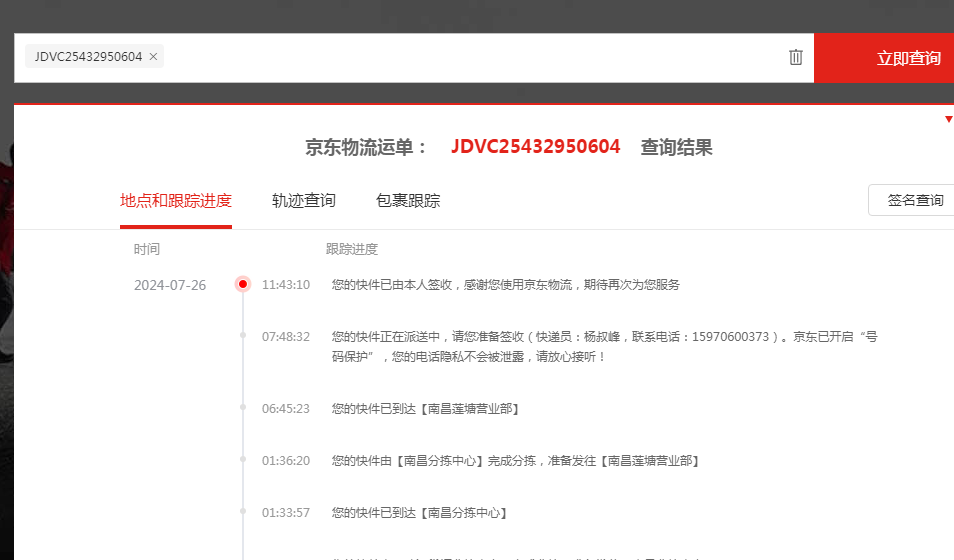Screen dimensions: 954x560
Task: Click the 立即查询 search button
Action: click(884, 58)
